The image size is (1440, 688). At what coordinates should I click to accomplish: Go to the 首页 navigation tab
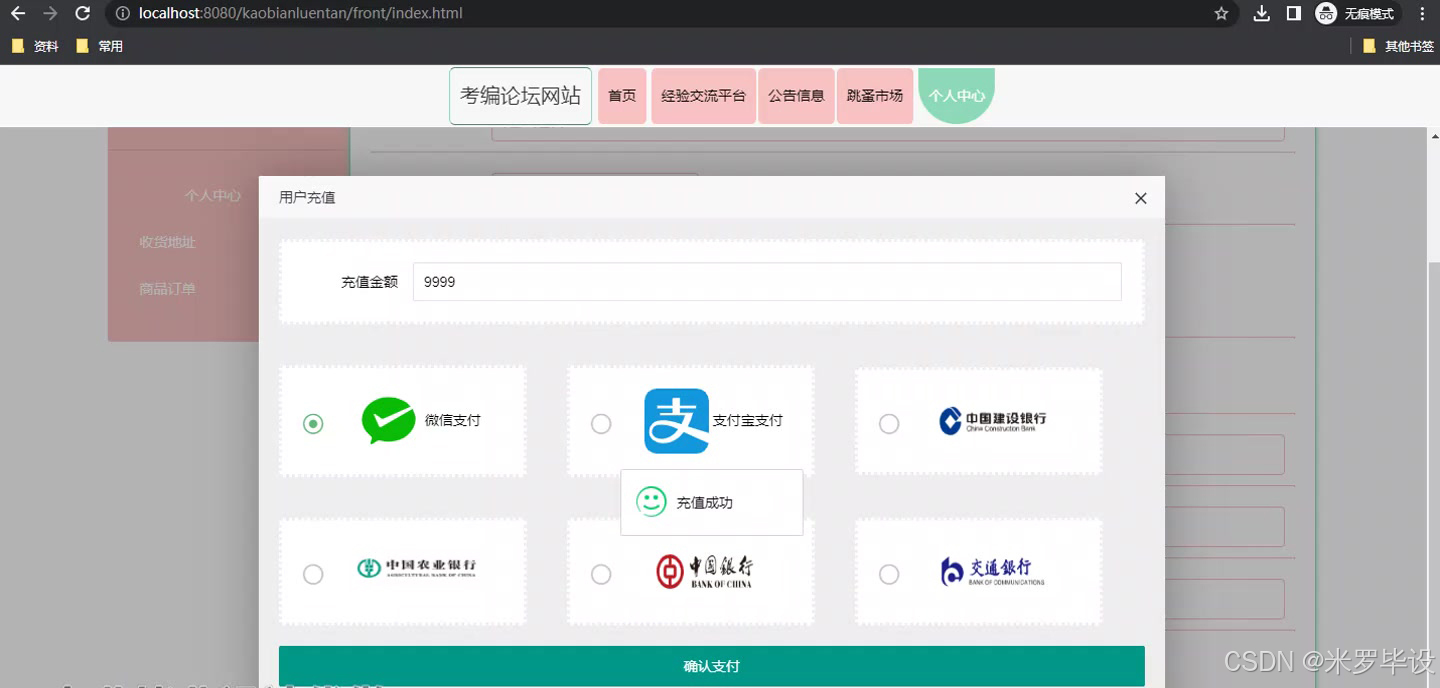(x=622, y=95)
